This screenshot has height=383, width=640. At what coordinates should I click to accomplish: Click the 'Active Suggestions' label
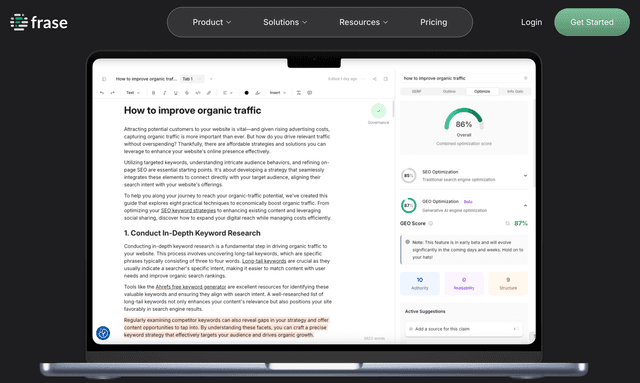click(425, 311)
